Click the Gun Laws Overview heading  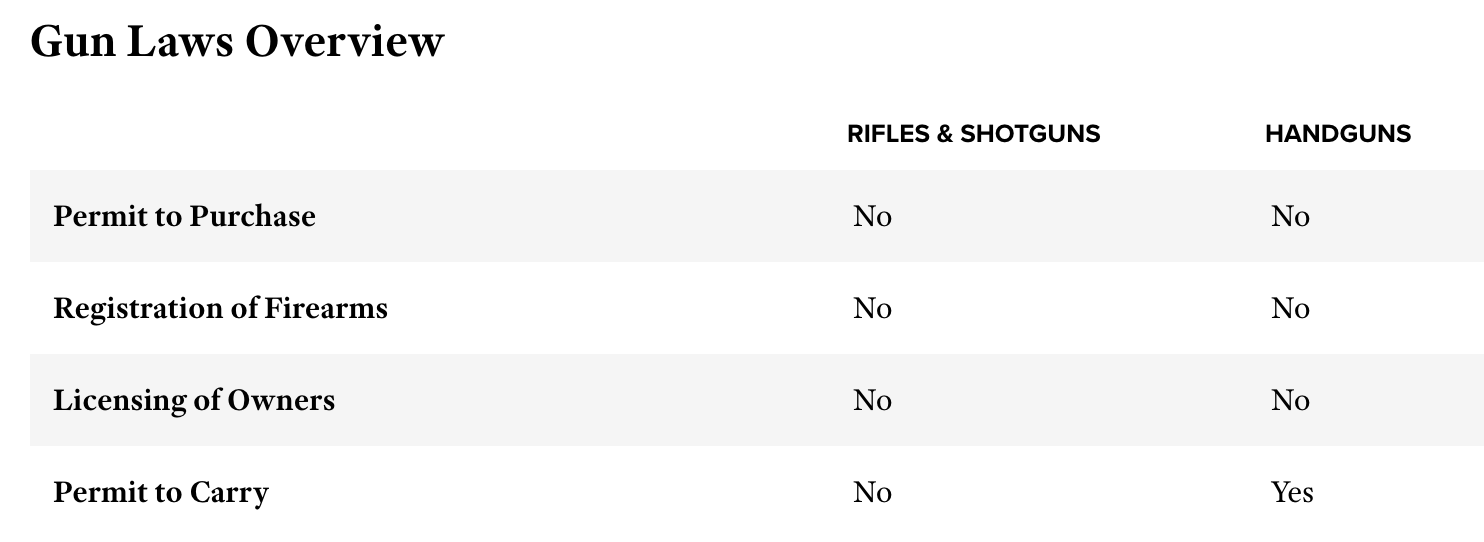coord(237,42)
